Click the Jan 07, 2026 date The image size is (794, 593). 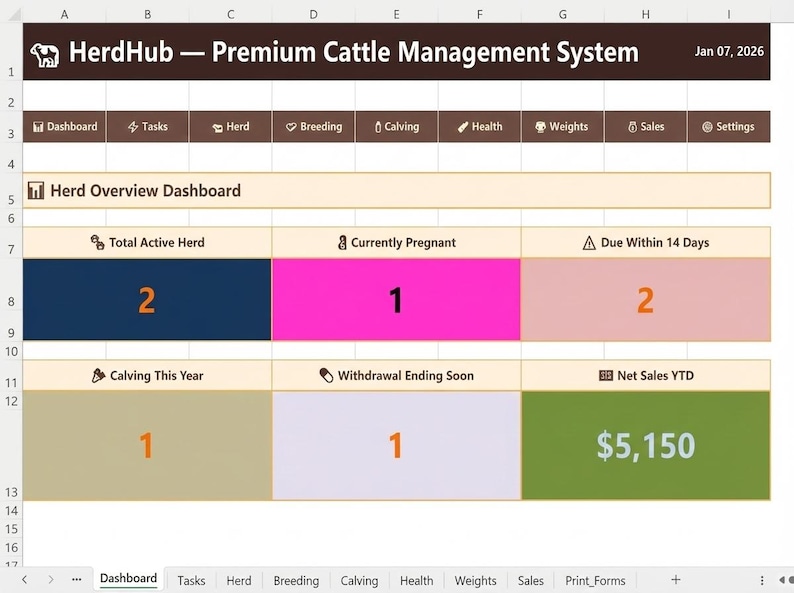[729, 52]
